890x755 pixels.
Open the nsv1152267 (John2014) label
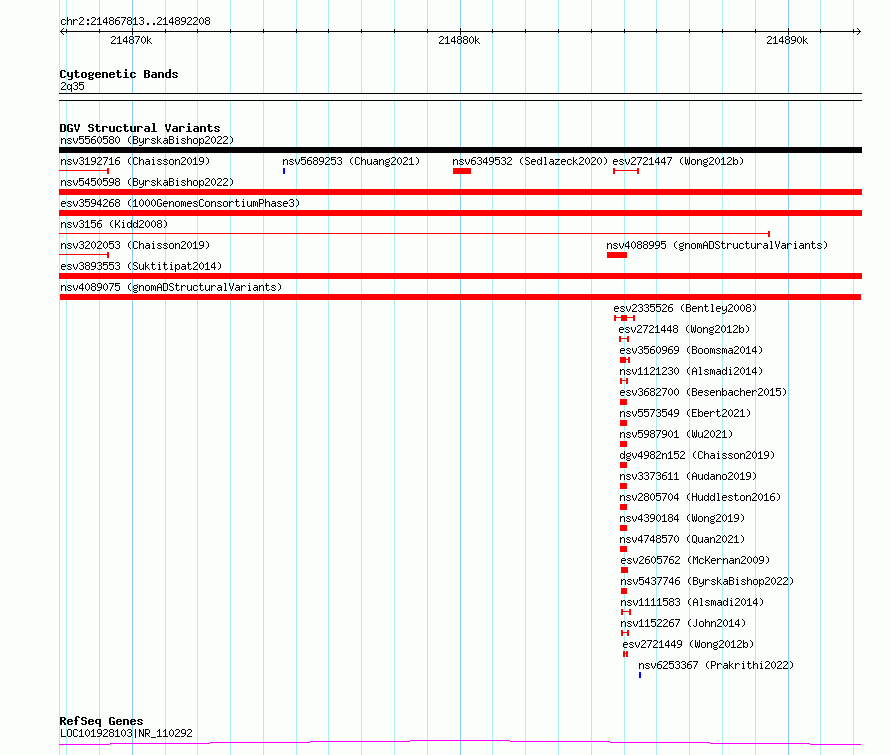[x=683, y=623]
